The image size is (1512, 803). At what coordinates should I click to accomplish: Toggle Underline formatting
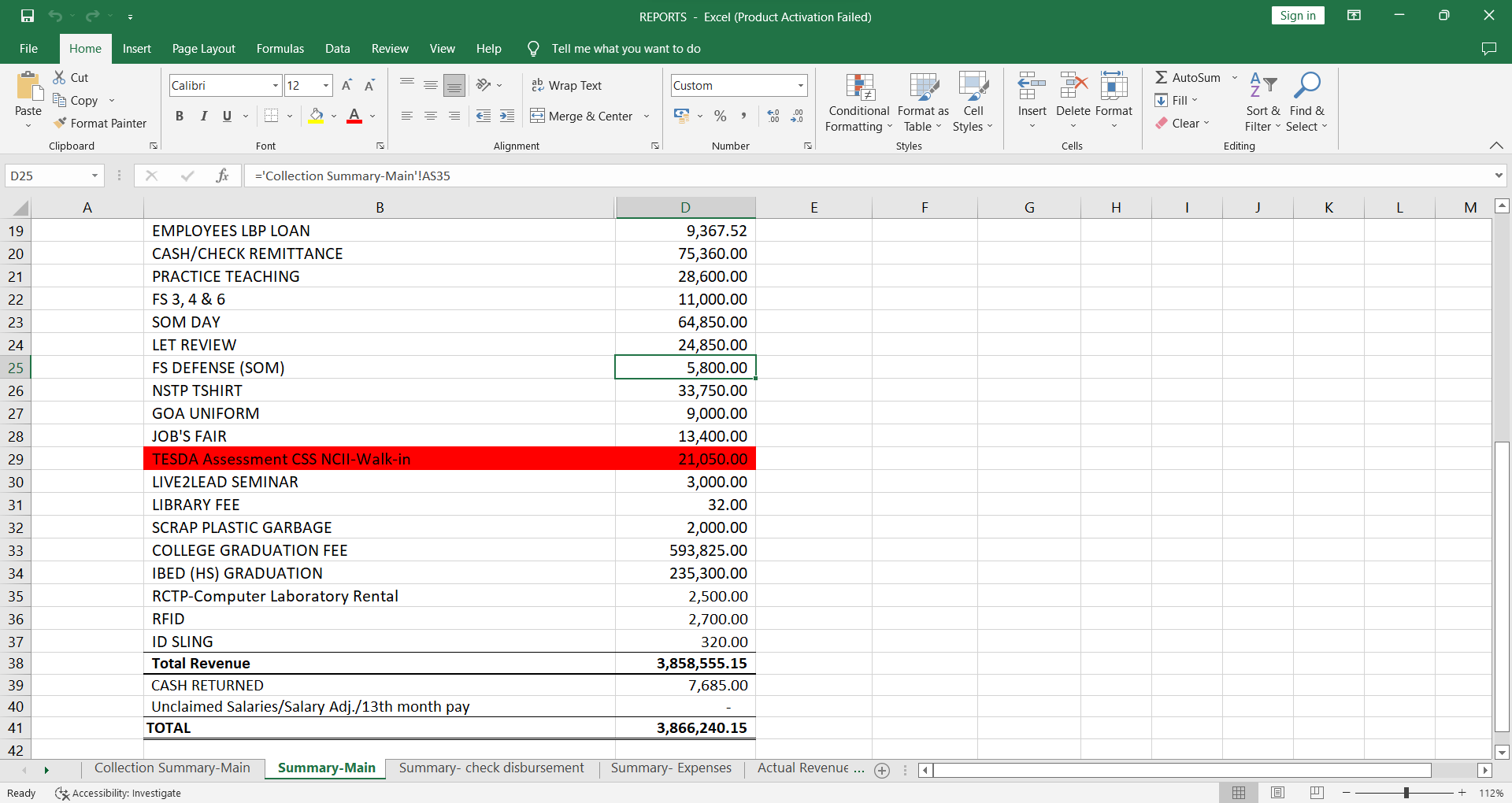click(x=227, y=116)
